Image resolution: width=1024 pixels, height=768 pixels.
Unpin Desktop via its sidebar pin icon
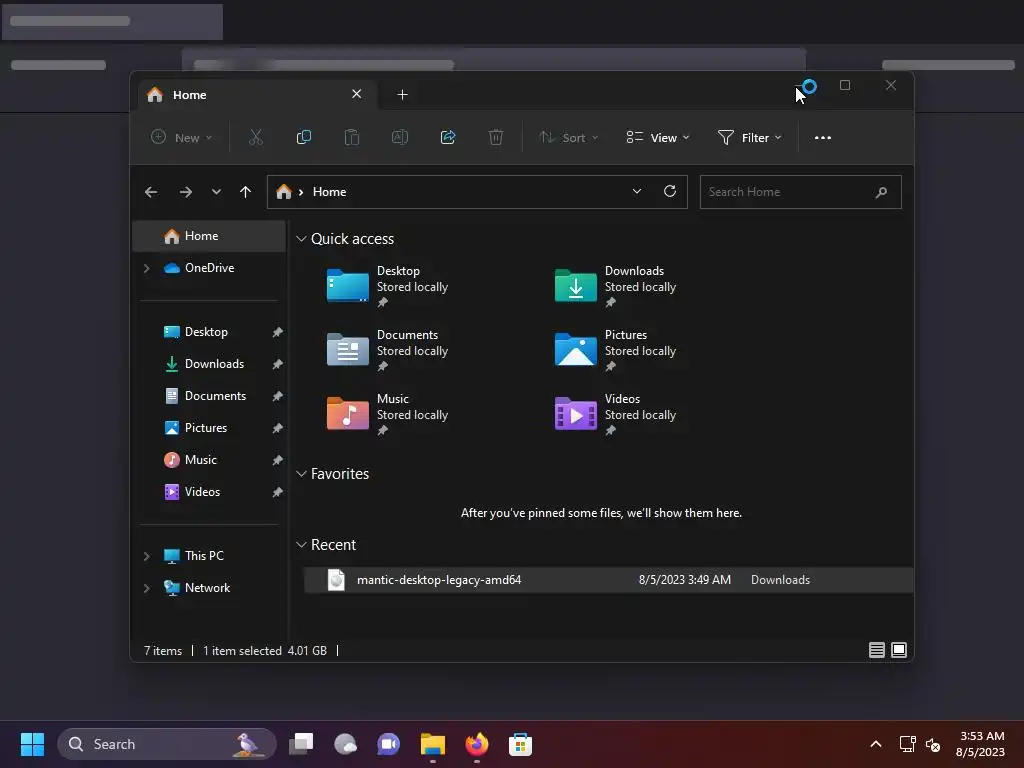pyautogui.click(x=277, y=332)
